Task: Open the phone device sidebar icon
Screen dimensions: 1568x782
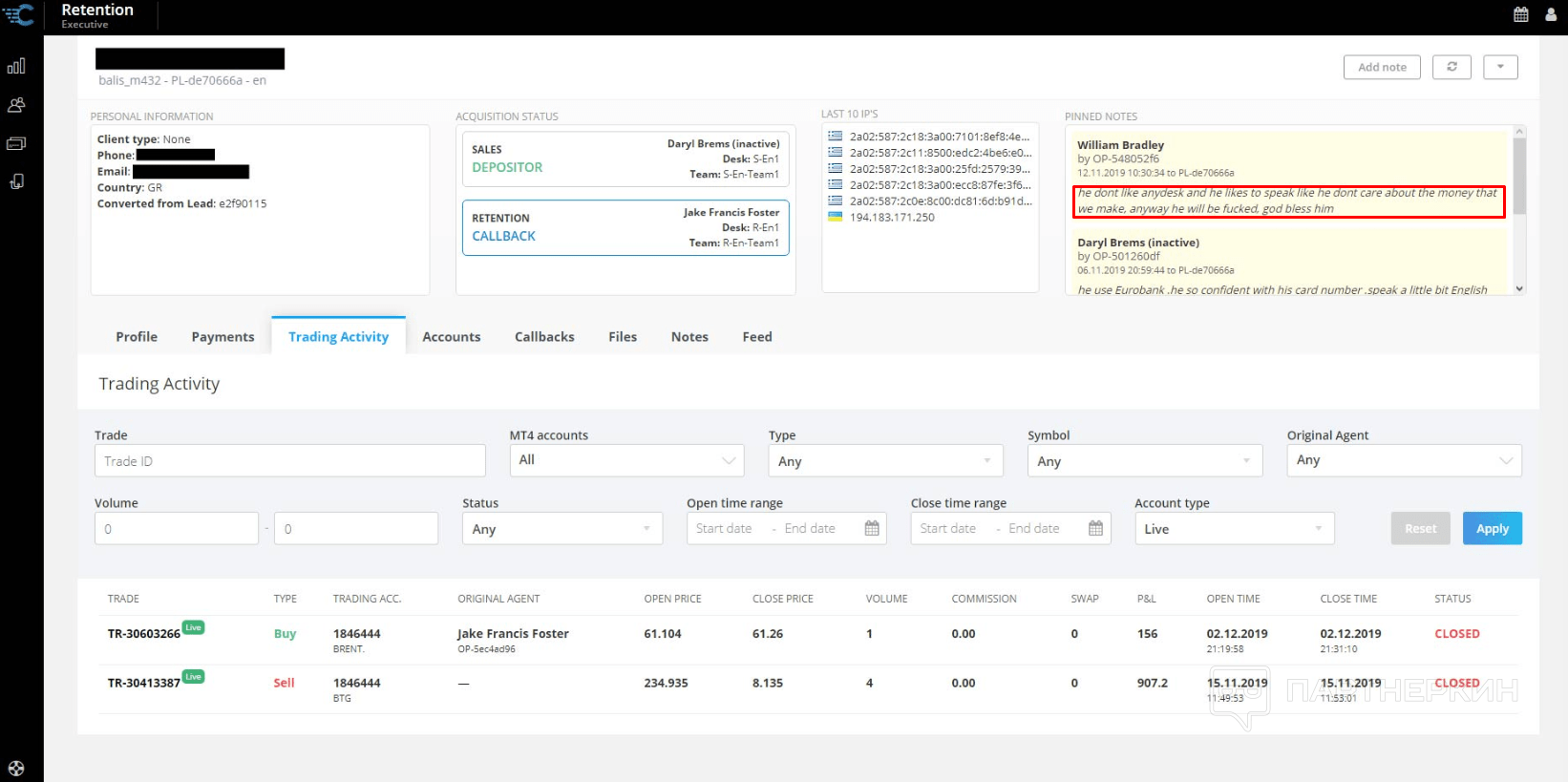Action: pos(16,181)
